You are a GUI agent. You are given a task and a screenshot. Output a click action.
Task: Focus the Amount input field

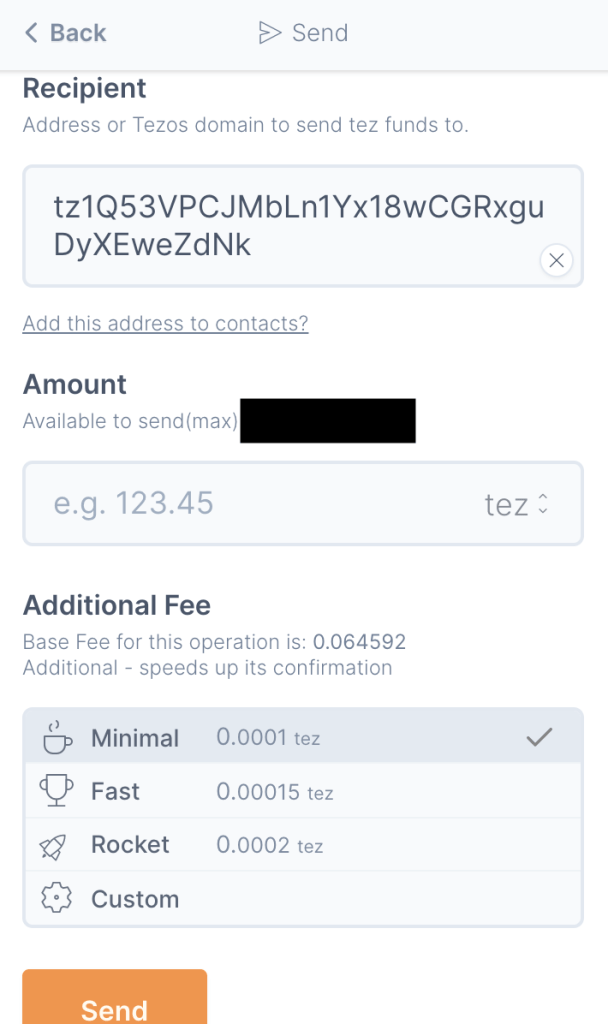pyautogui.click(x=250, y=503)
